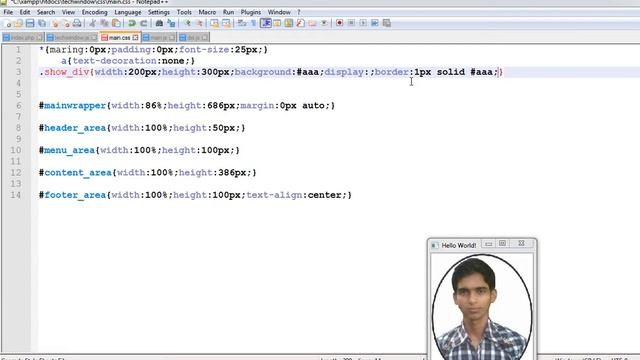
Task: Click the Save Recorded Macro icon
Action: pyautogui.click(x=387, y=23)
